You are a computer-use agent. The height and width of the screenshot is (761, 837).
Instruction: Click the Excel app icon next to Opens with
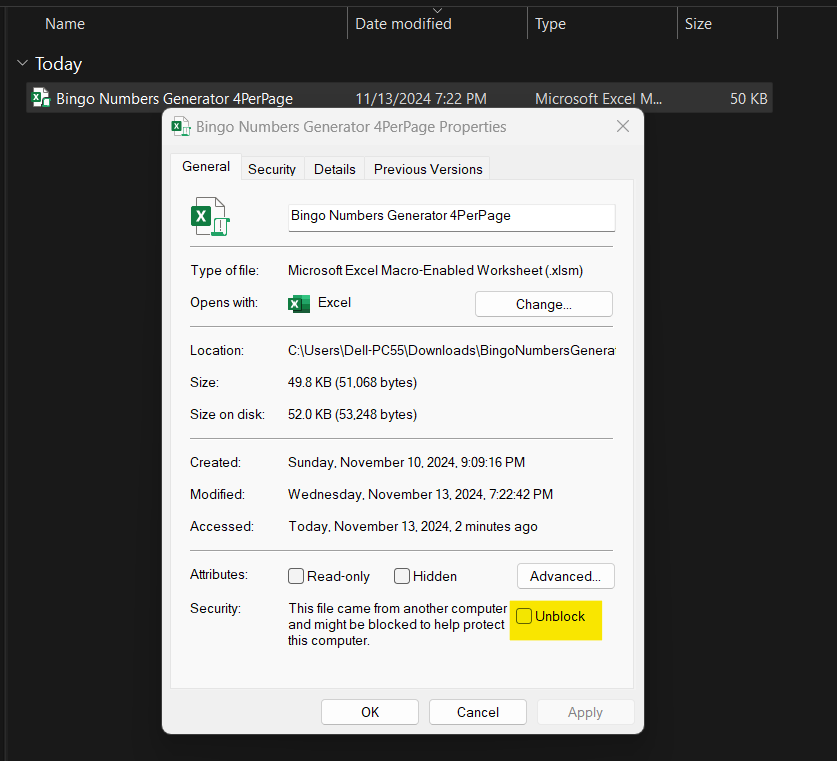[x=299, y=303]
